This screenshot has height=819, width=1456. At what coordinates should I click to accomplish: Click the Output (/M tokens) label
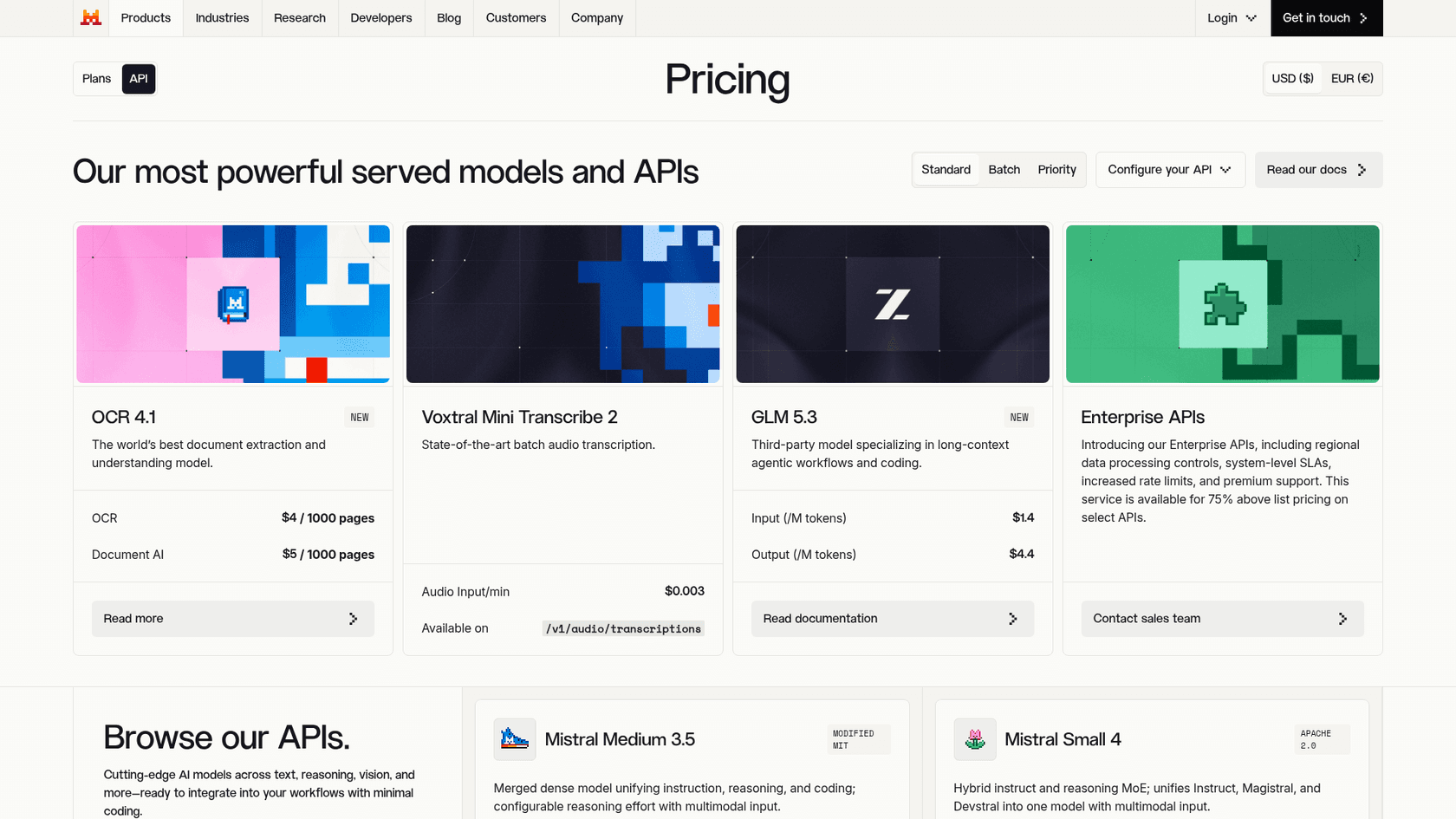803,555
